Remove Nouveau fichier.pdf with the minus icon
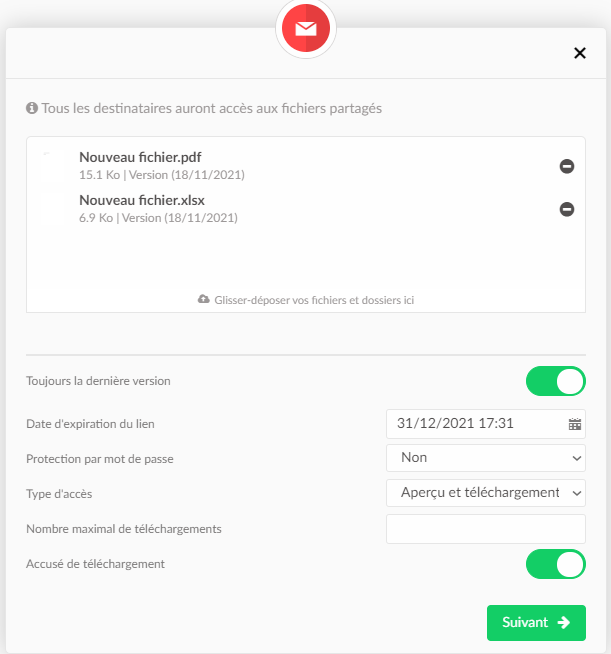This screenshot has height=654, width=611. (566, 166)
